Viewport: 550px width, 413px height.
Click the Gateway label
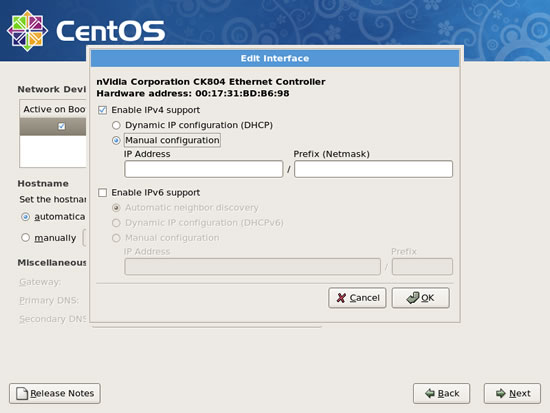tap(40, 282)
